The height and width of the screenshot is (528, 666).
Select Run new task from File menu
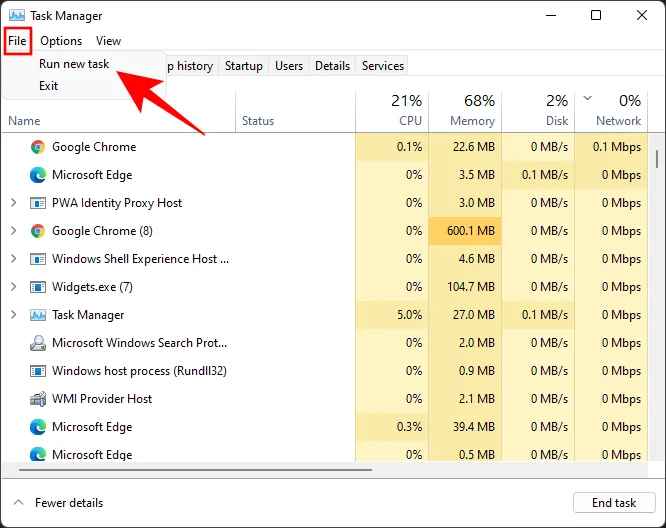click(74, 64)
